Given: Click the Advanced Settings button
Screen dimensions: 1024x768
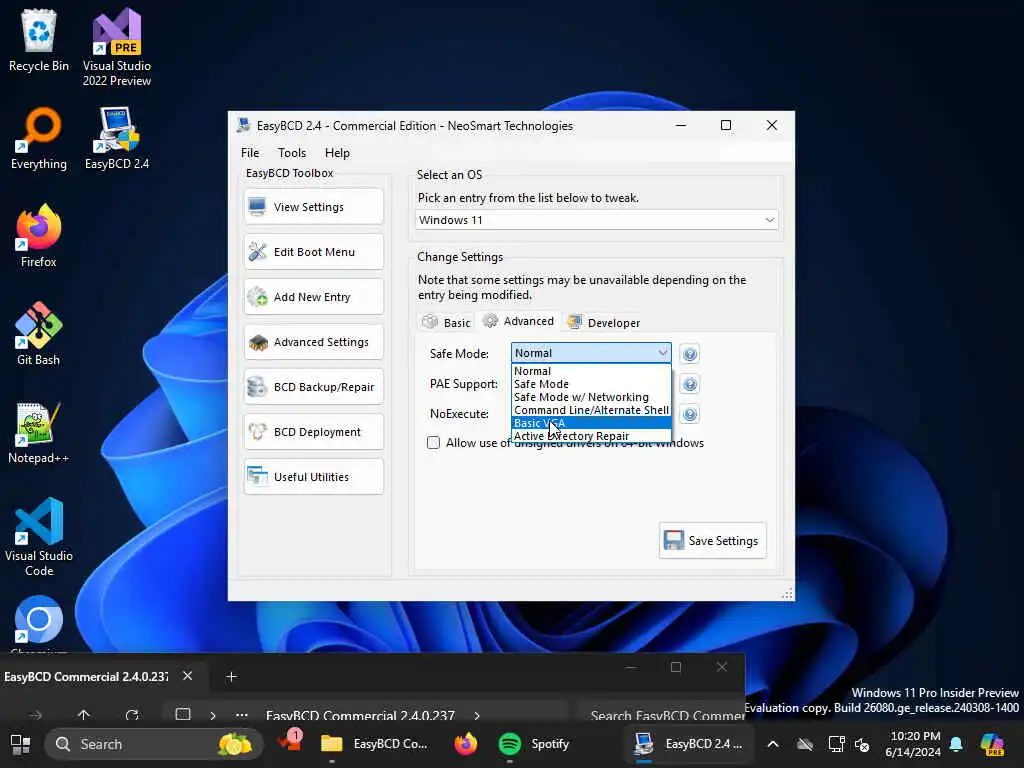Looking at the screenshot, I should click(314, 342).
